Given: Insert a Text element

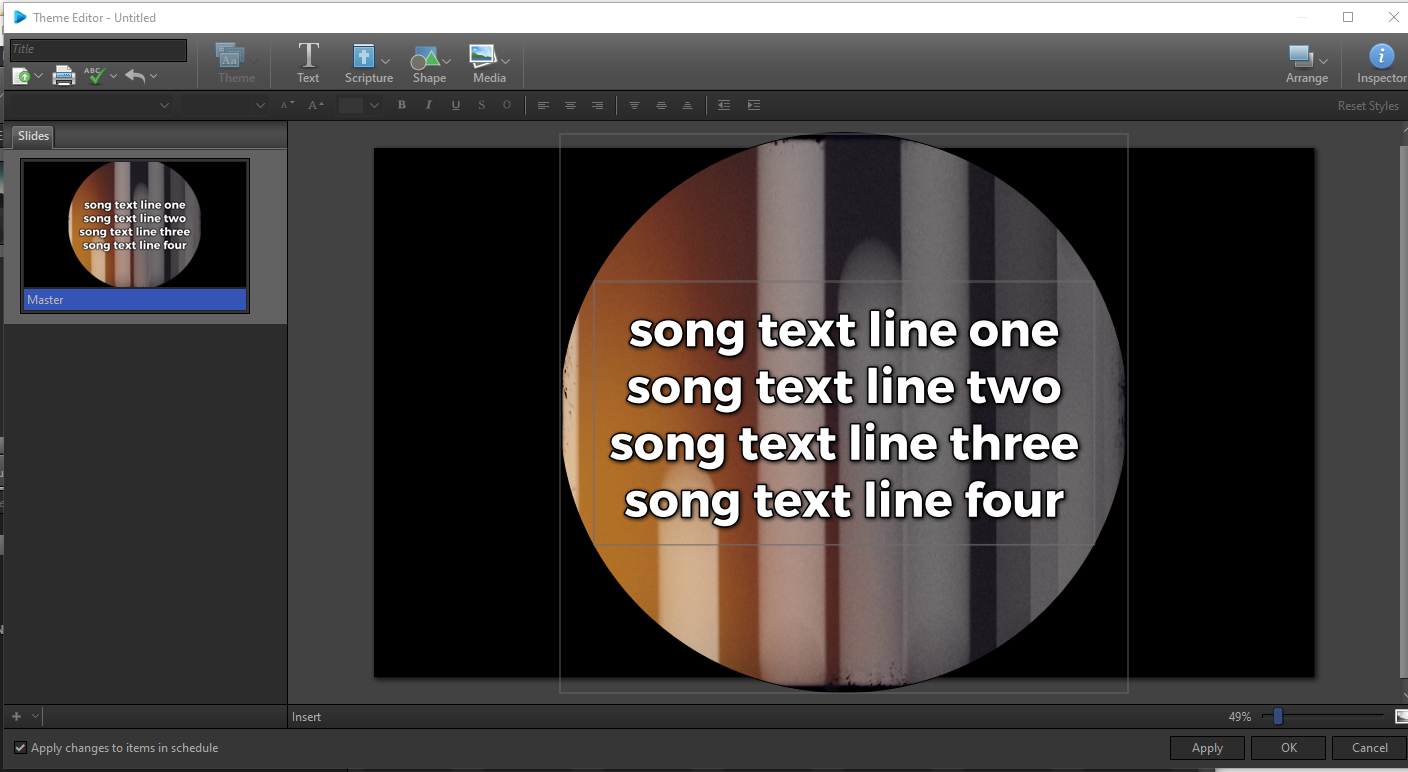Looking at the screenshot, I should point(308,62).
